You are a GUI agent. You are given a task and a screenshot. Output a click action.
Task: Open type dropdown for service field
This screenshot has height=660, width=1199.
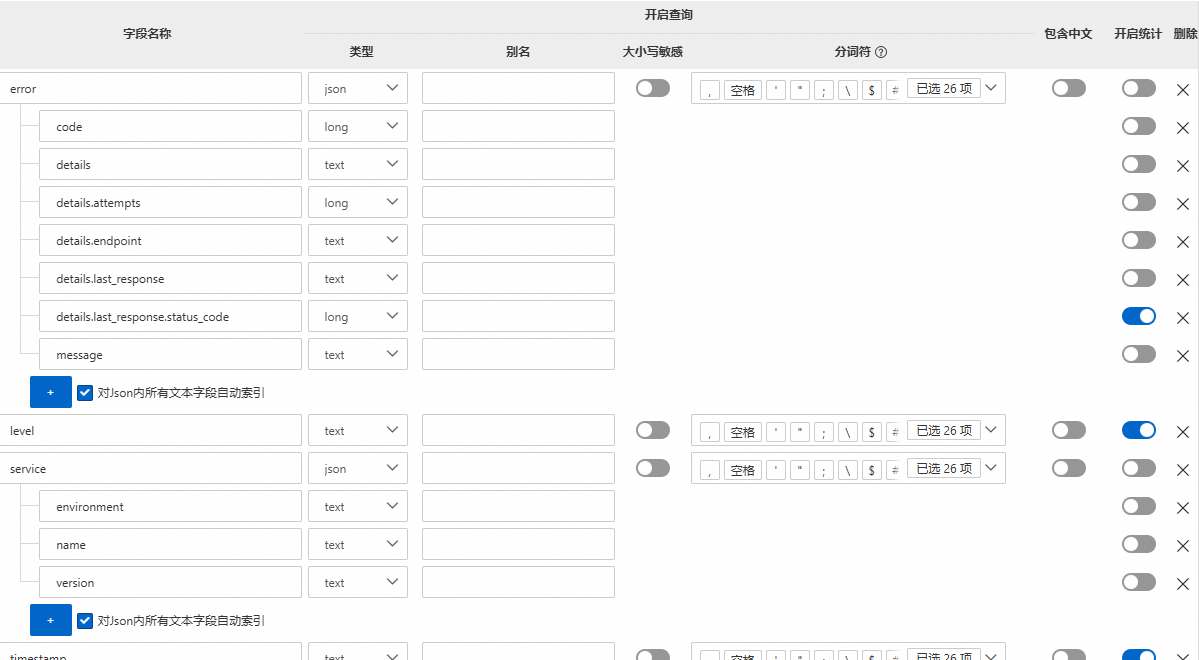[x=358, y=468]
